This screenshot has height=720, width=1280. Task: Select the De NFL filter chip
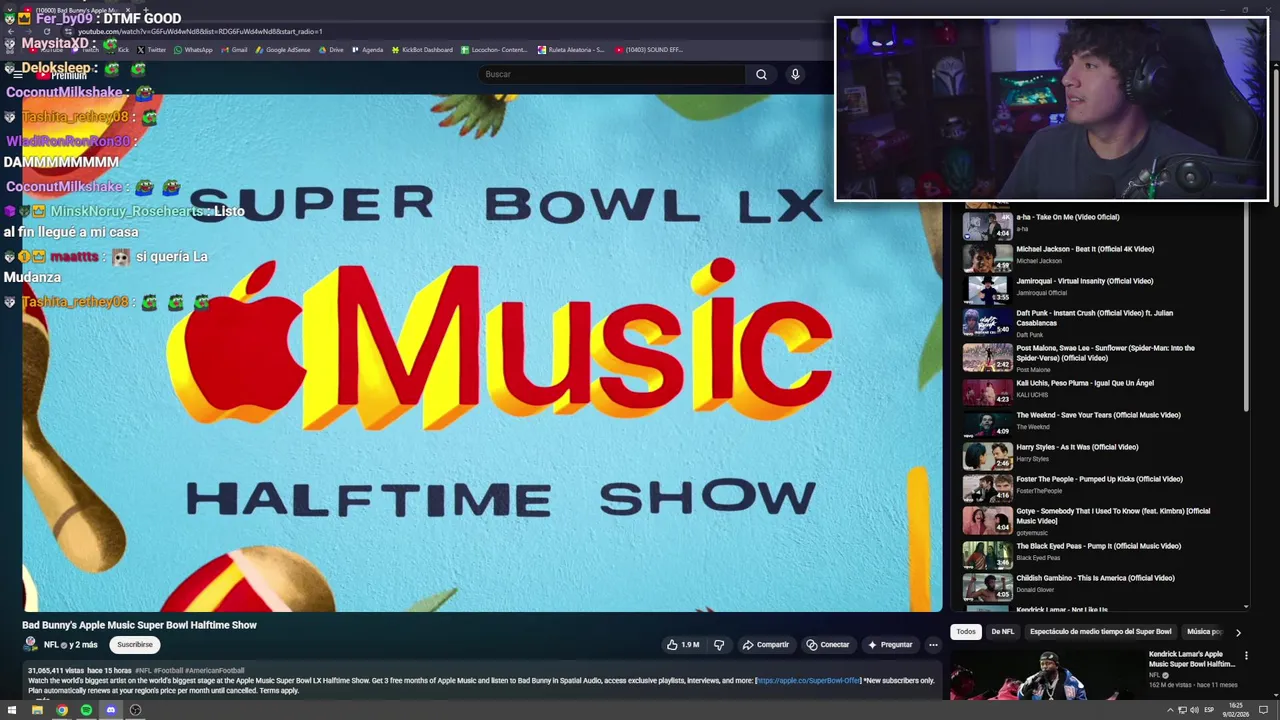1003,632
